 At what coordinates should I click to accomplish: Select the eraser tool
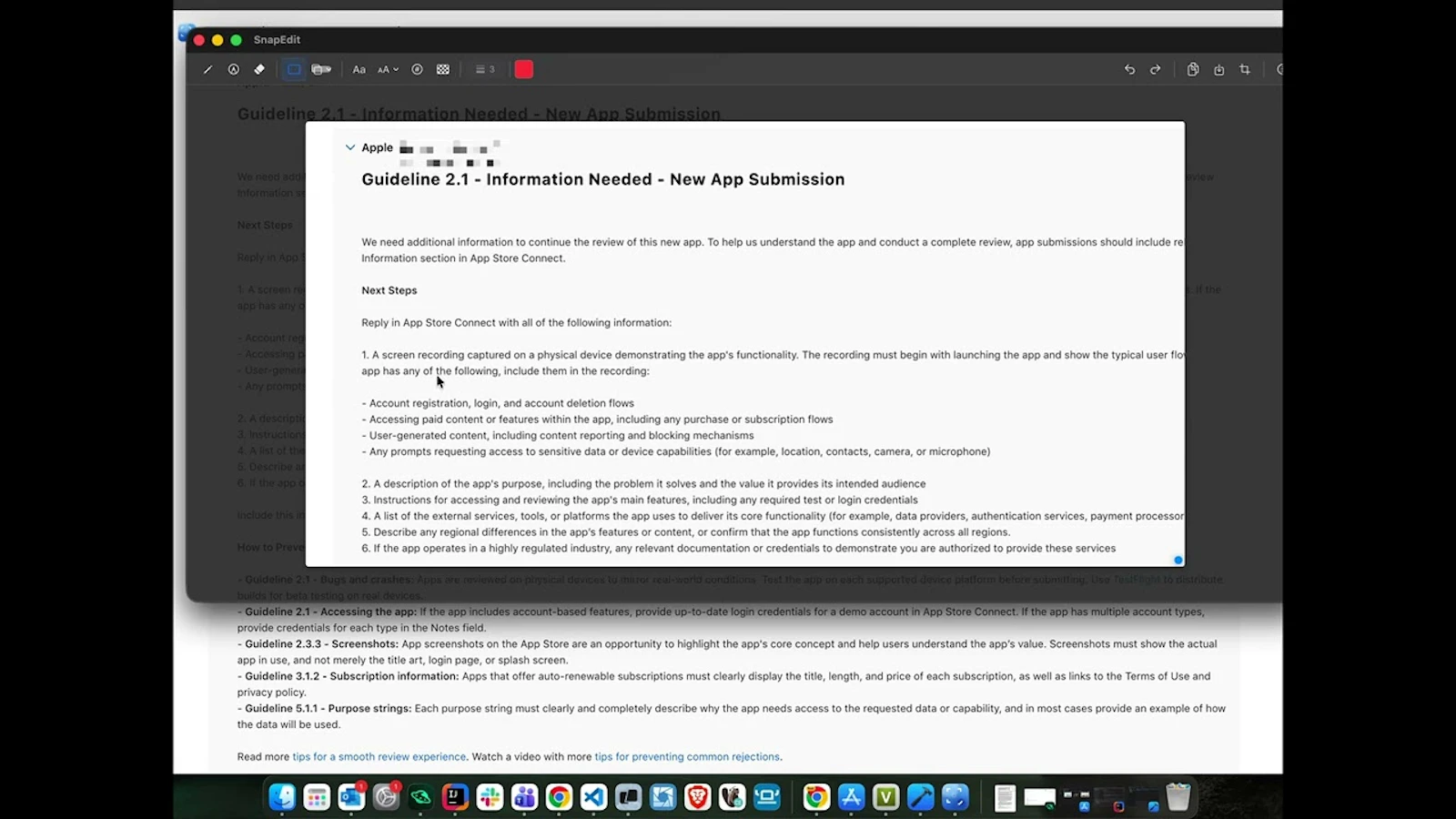(258, 69)
